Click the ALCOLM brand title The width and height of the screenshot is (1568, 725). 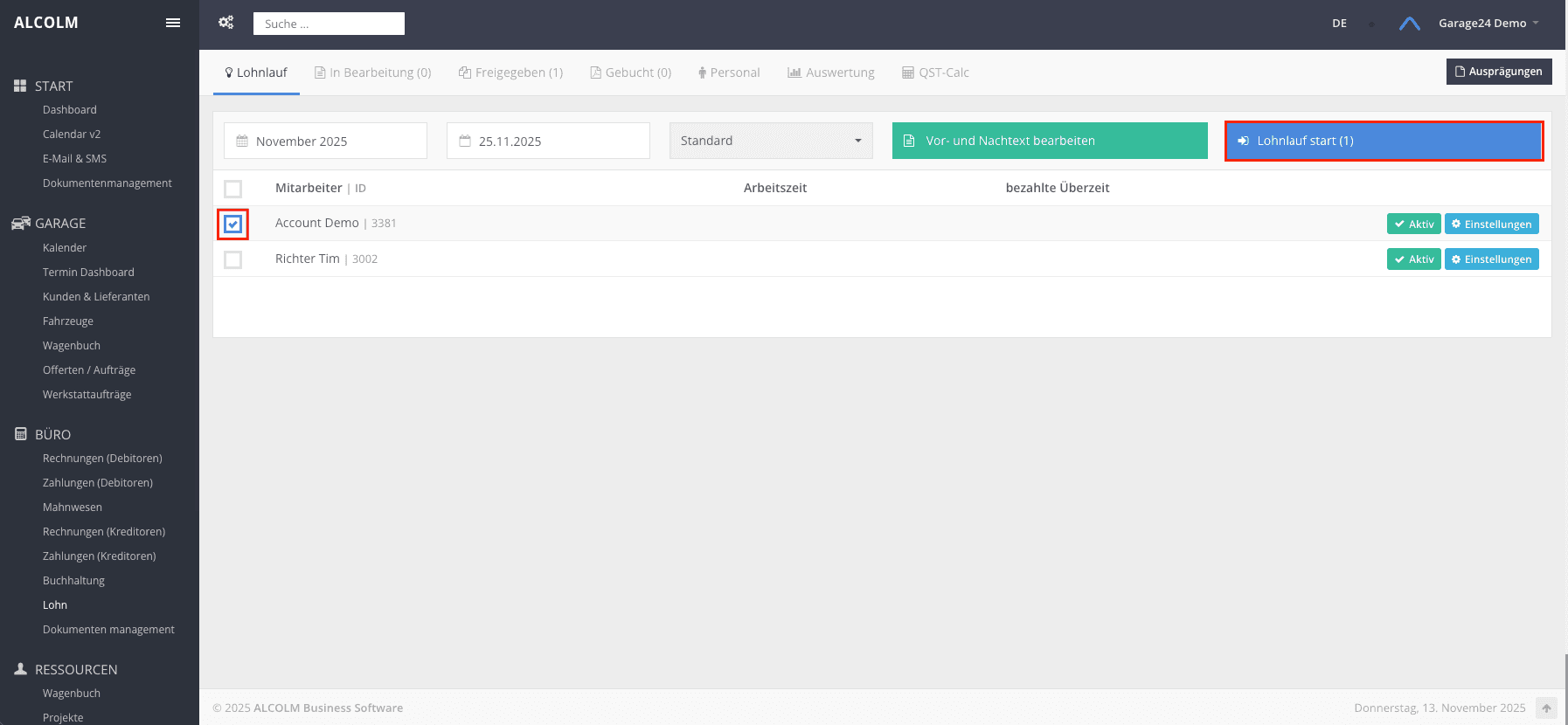point(46,23)
